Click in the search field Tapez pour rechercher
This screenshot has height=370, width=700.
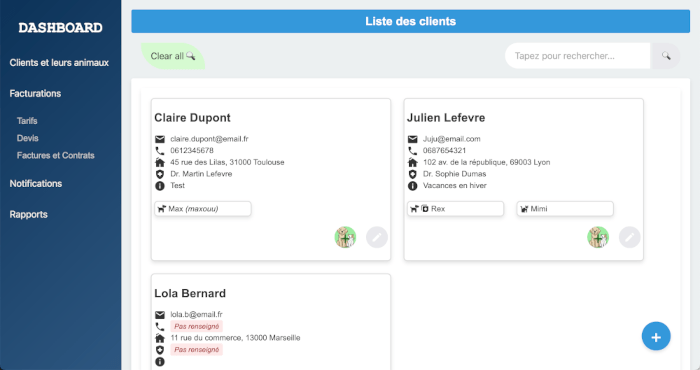coord(578,56)
